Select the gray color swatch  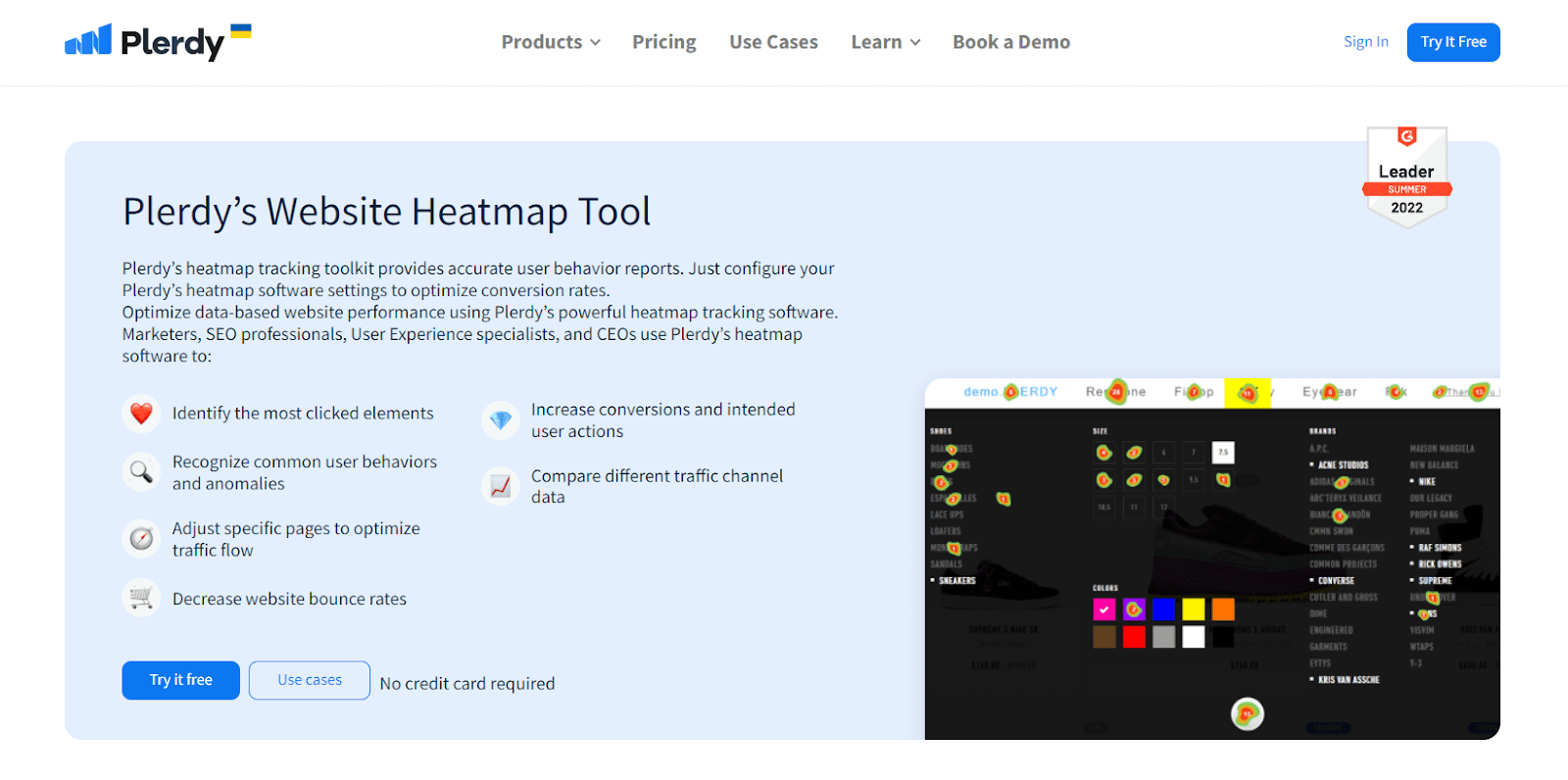(x=1163, y=637)
